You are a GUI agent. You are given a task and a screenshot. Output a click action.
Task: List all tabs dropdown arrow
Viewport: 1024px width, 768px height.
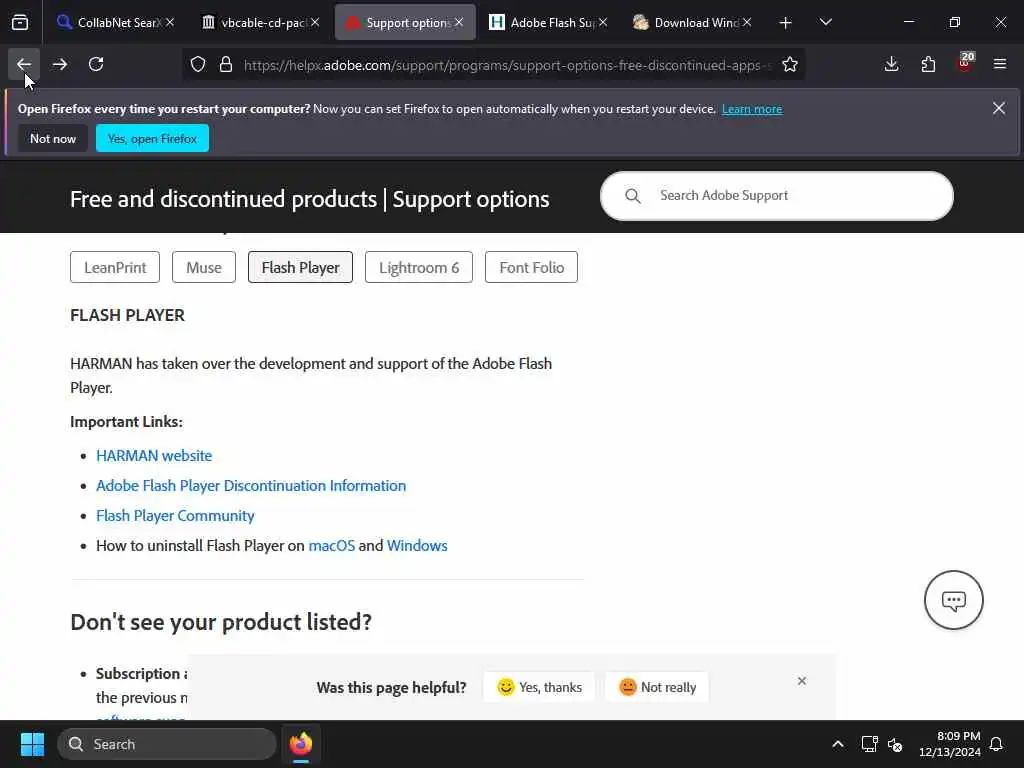click(x=825, y=23)
